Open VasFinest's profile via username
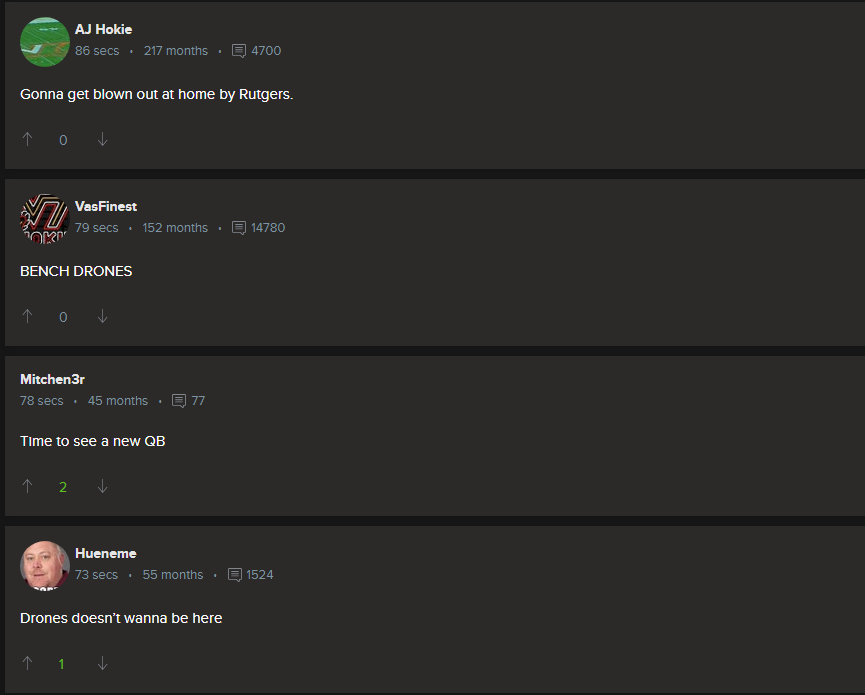865x695 pixels. click(x=106, y=206)
